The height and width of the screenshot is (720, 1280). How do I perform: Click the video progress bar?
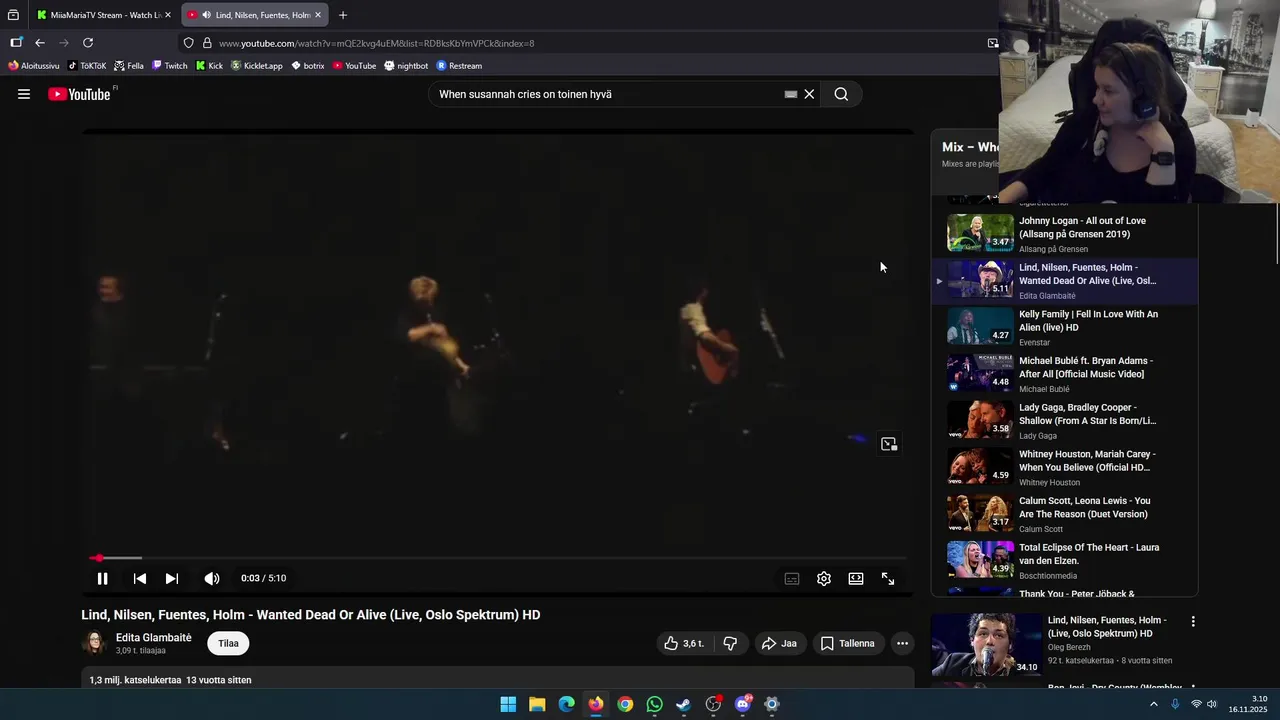(498, 558)
